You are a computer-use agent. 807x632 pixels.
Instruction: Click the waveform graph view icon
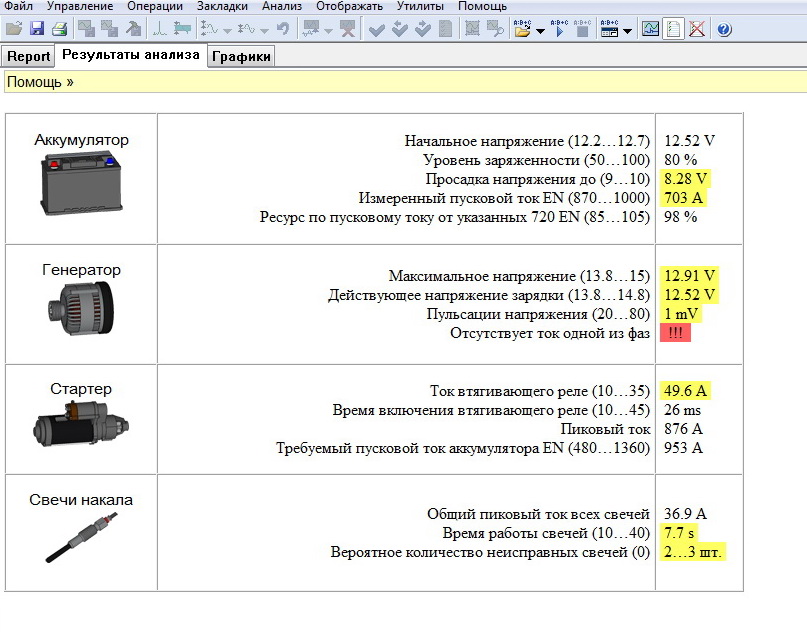click(651, 30)
